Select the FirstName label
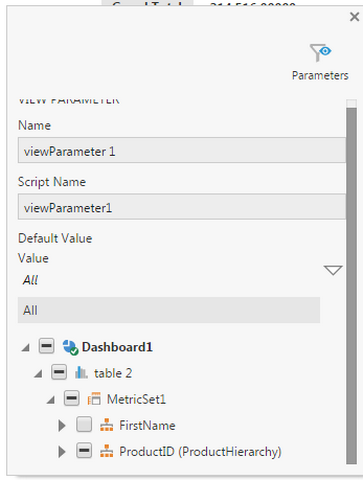 click(147, 425)
